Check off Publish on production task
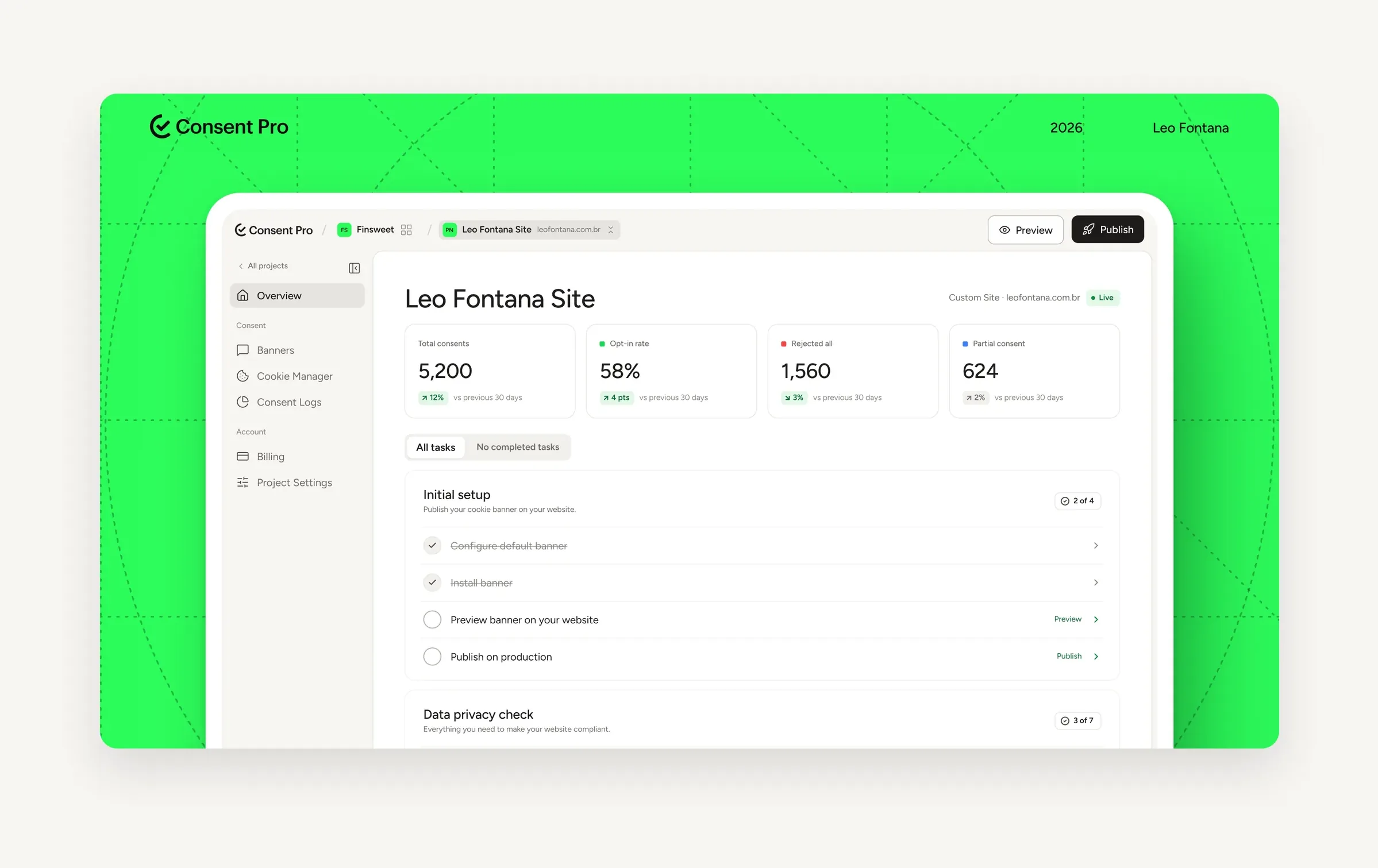Viewport: 1378px width, 868px height. [432, 656]
